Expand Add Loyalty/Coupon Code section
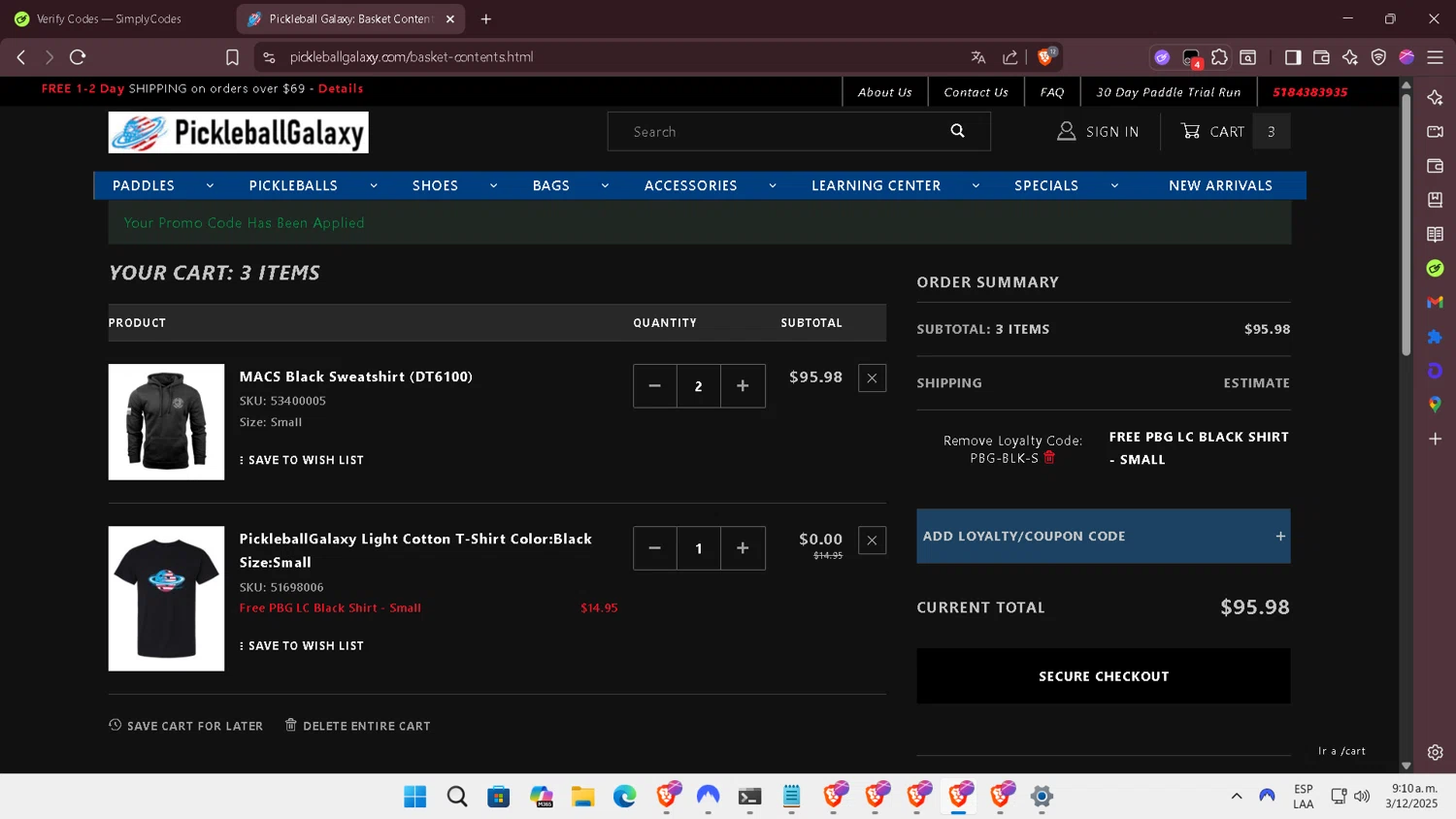The height and width of the screenshot is (819, 1456). (x=1104, y=536)
